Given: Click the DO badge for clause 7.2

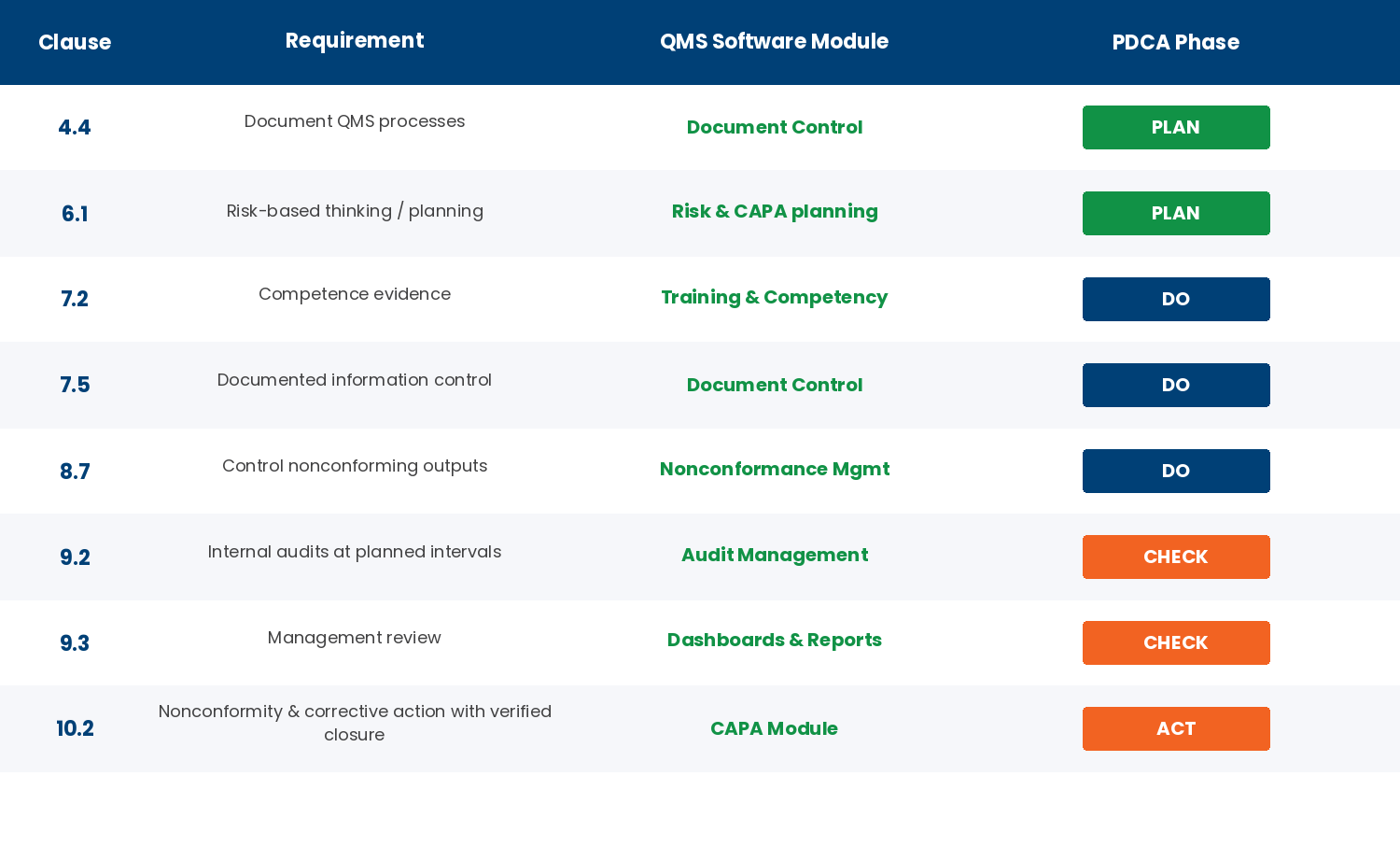Looking at the screenshot, I should click(x=1176, y=299).
